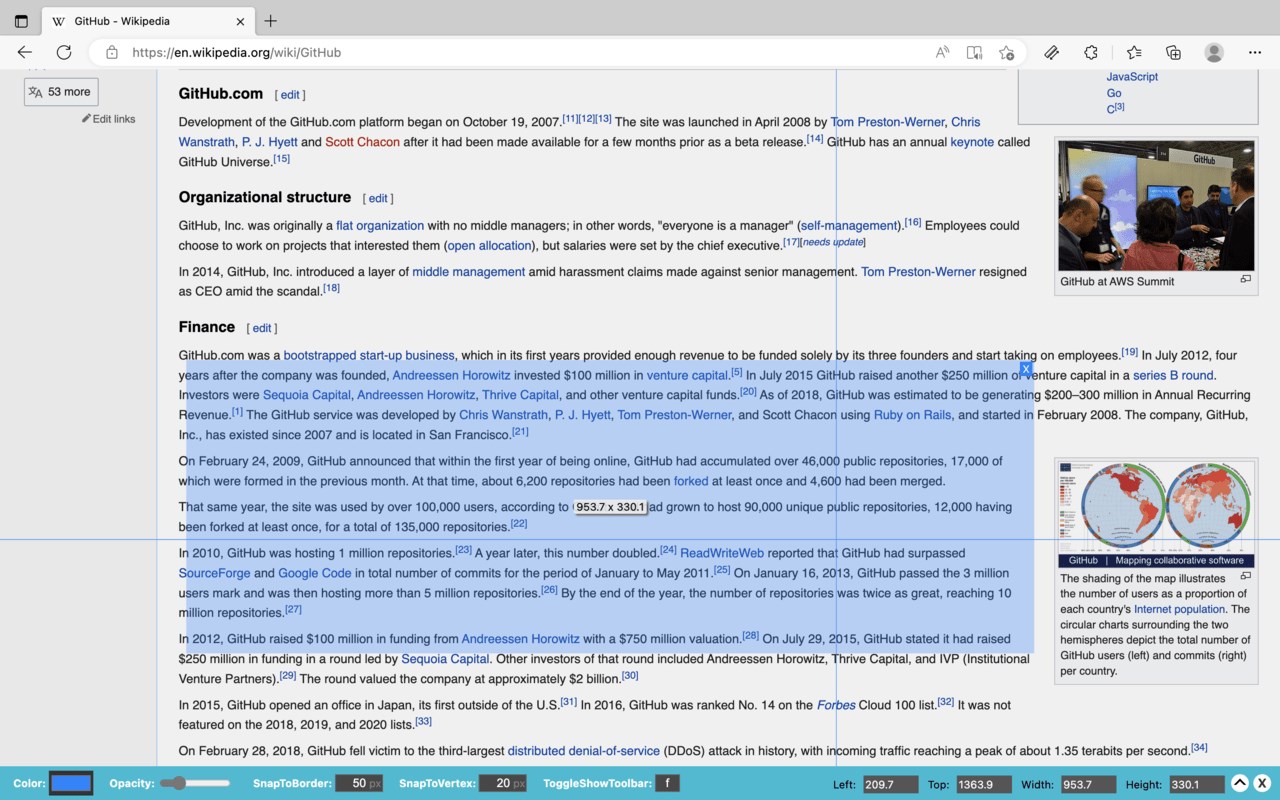This screenshot has width=1280, height=800.
Task: Refresh the Wikipedia page
Action: pos(64,52)
